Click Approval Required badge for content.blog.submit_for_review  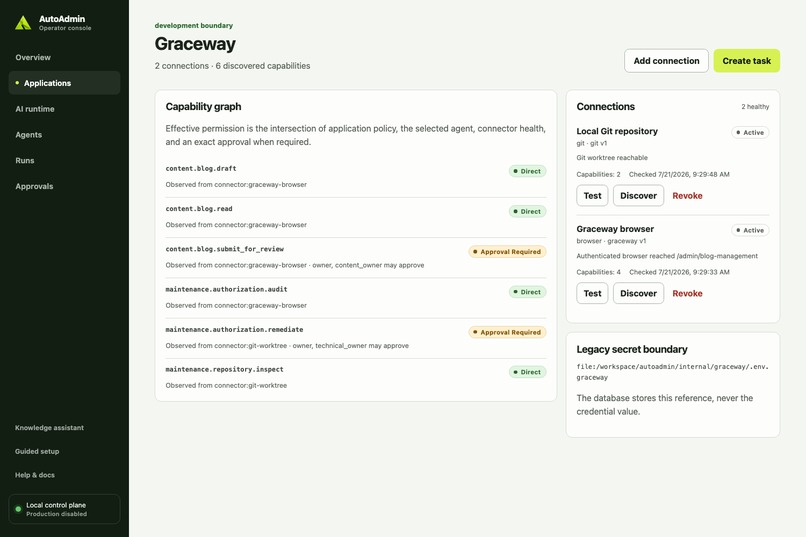[x=507, y=252]
